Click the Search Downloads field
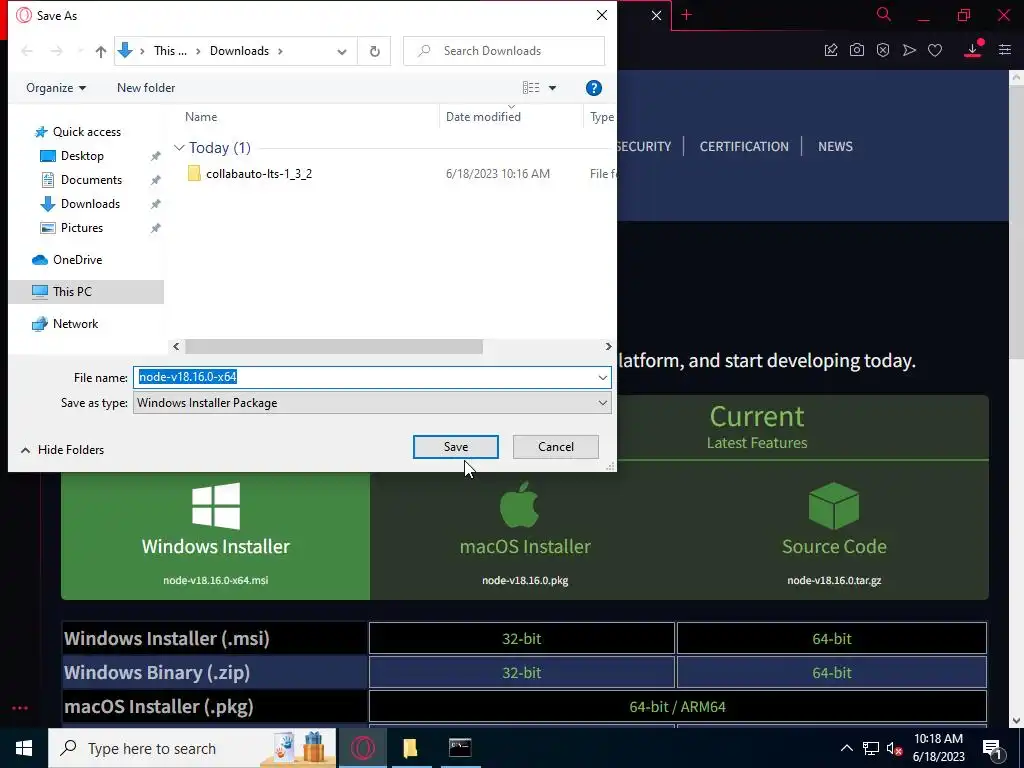Viewport: 1024px width, 768px height. tap(504, 51)
